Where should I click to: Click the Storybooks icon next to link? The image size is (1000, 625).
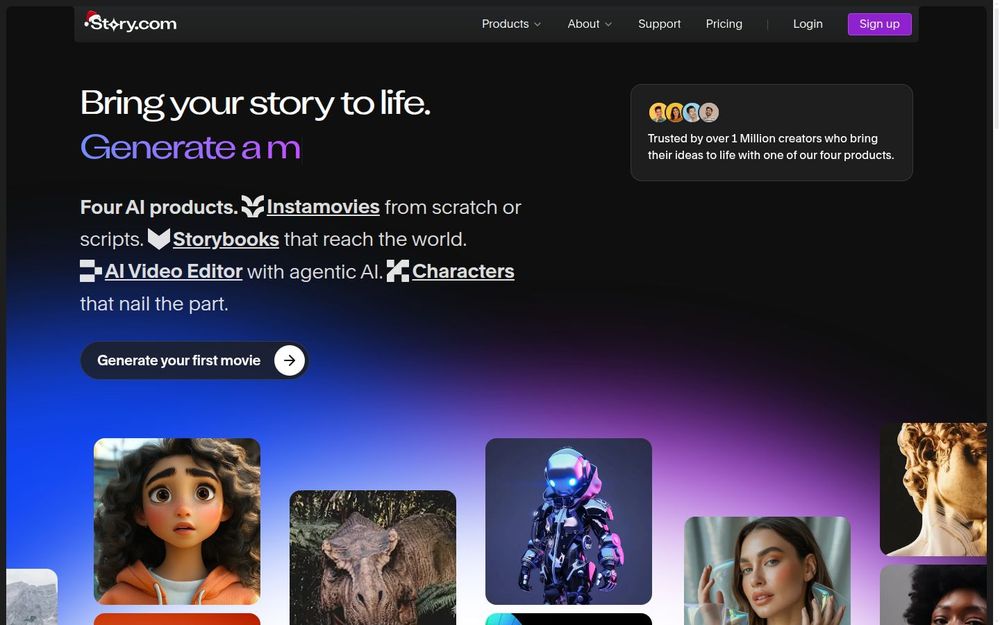pyautogui.click(x=159, y=239)
